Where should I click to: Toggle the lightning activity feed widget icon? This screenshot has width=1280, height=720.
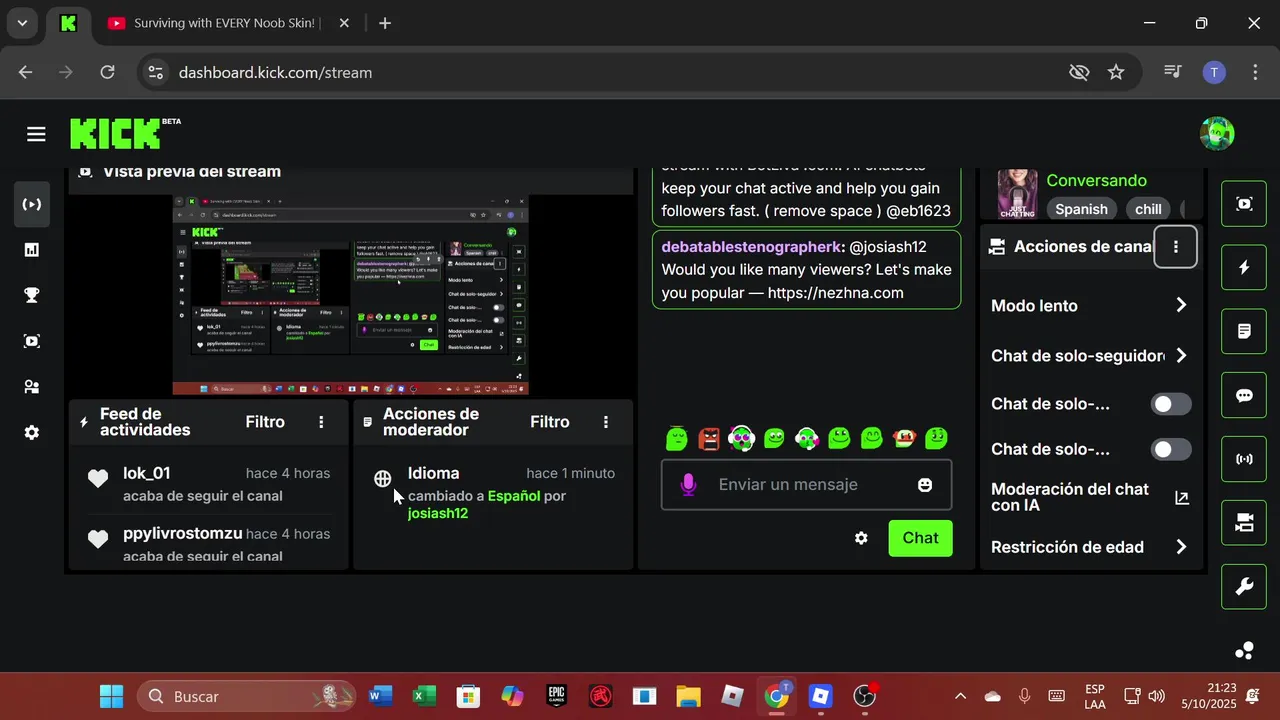pyautogui.click(x=1244, y=268)
